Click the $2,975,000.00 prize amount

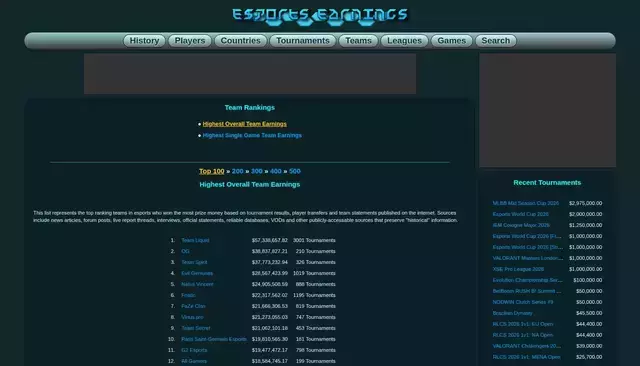pos(586,203)
